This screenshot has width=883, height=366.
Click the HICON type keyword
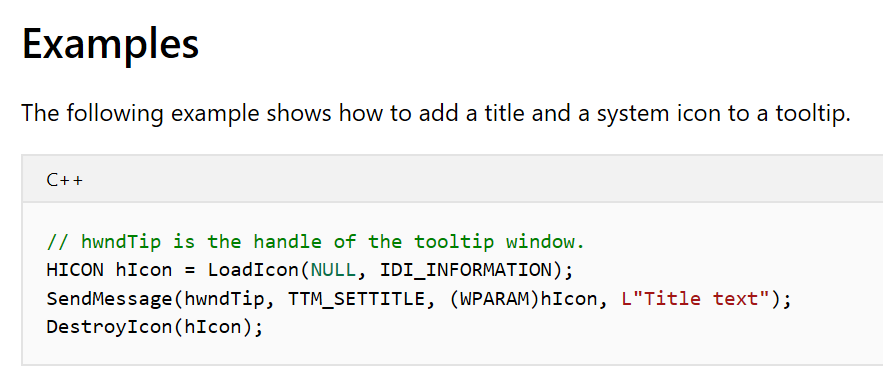click(75, 270)
